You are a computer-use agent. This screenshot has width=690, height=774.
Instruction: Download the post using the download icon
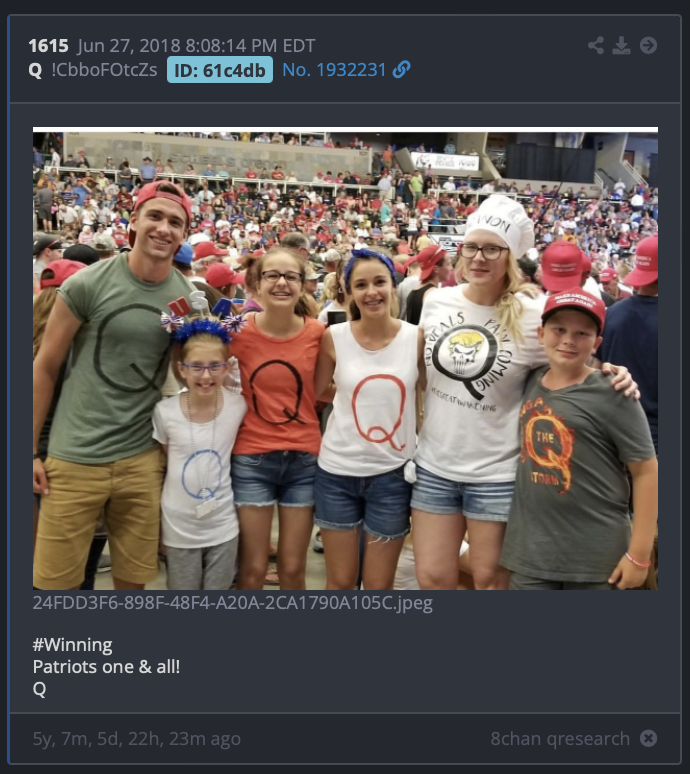(x=621, y=45)
